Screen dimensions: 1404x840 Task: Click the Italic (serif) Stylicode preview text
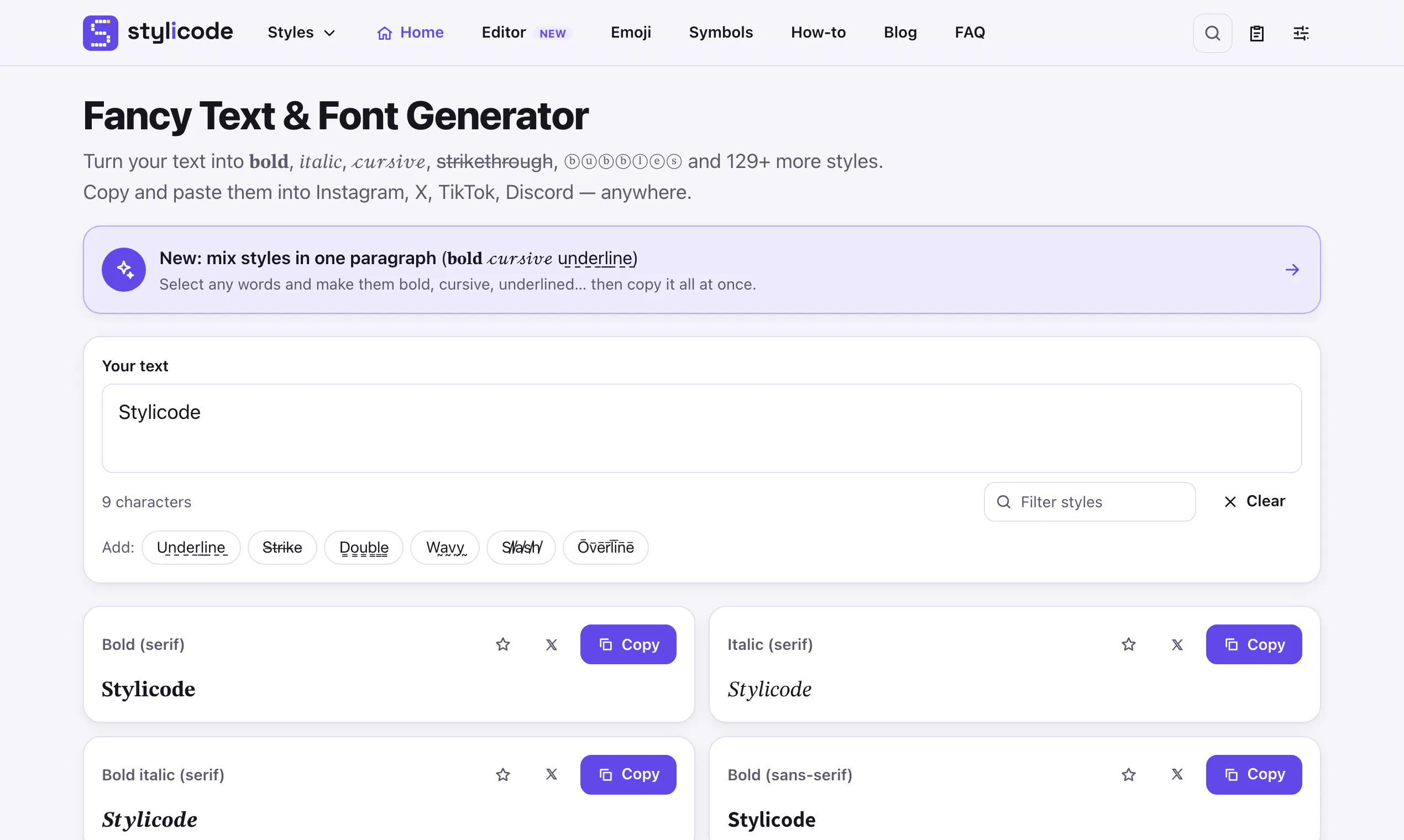coord(769,690)
